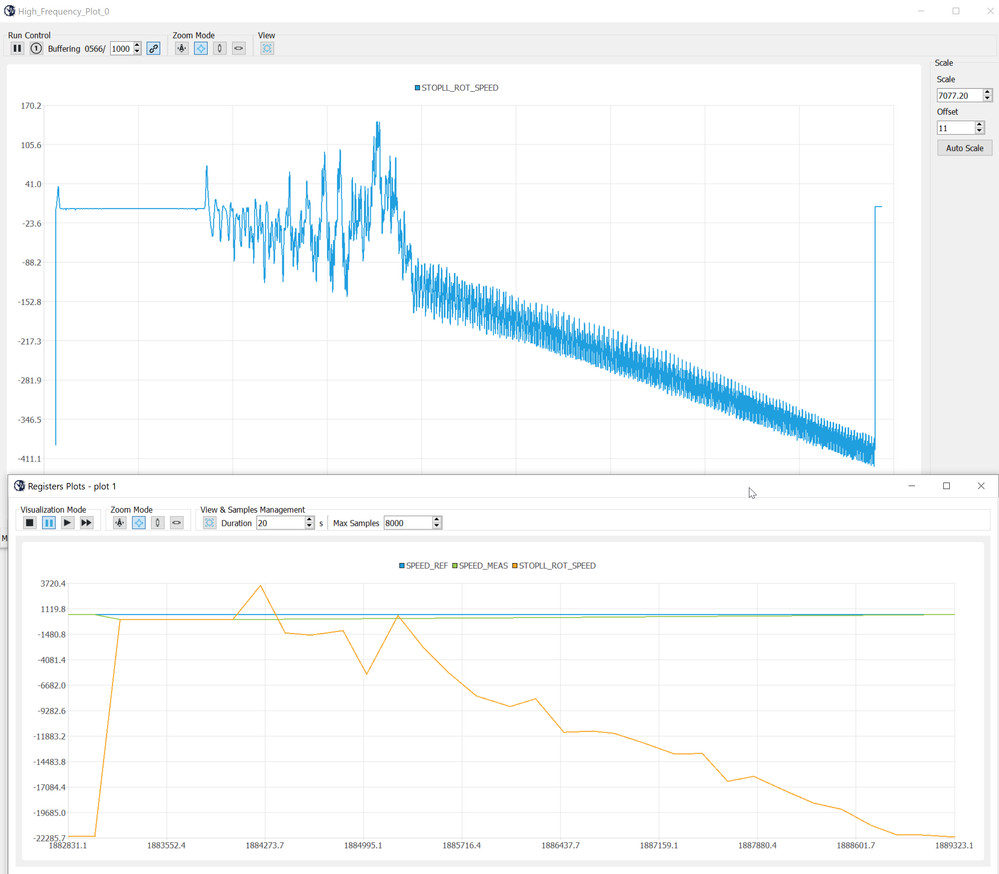Select horizontal zoom mode in High Frequency Plot
Image resolution: width=999 pixels, height=874 pixels.
239,48
